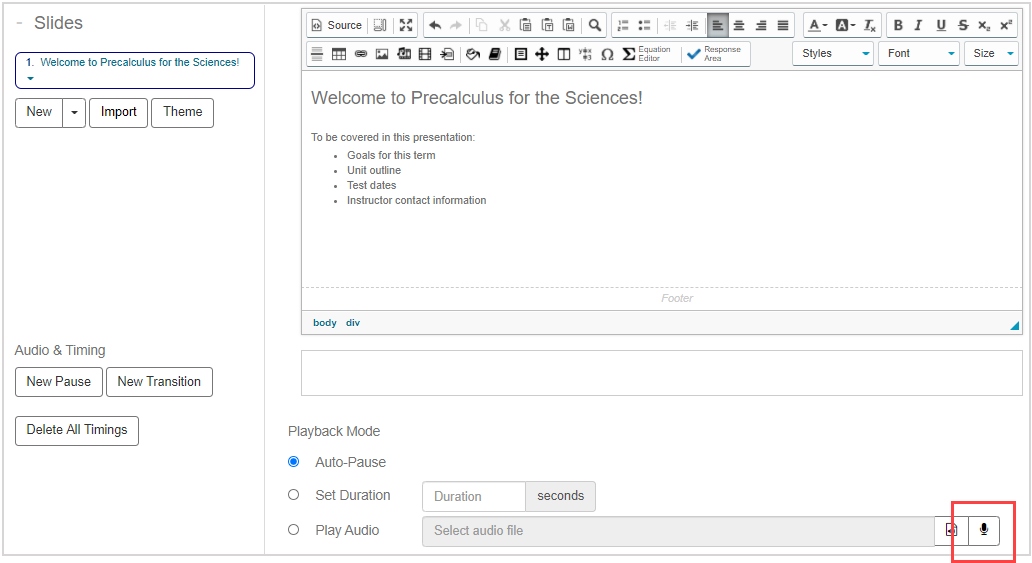Viewport: 1032px width, 563px height.
Task: Toggle bold formatting
Action: click(897, 25)
